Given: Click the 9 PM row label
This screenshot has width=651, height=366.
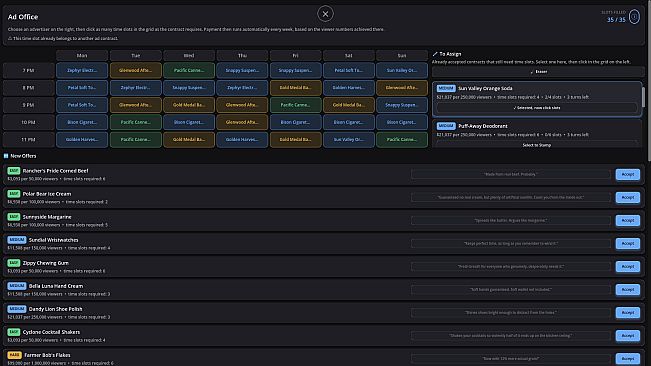Looking at the screenshot, I should pyautogui.click(x=28, y=105).
